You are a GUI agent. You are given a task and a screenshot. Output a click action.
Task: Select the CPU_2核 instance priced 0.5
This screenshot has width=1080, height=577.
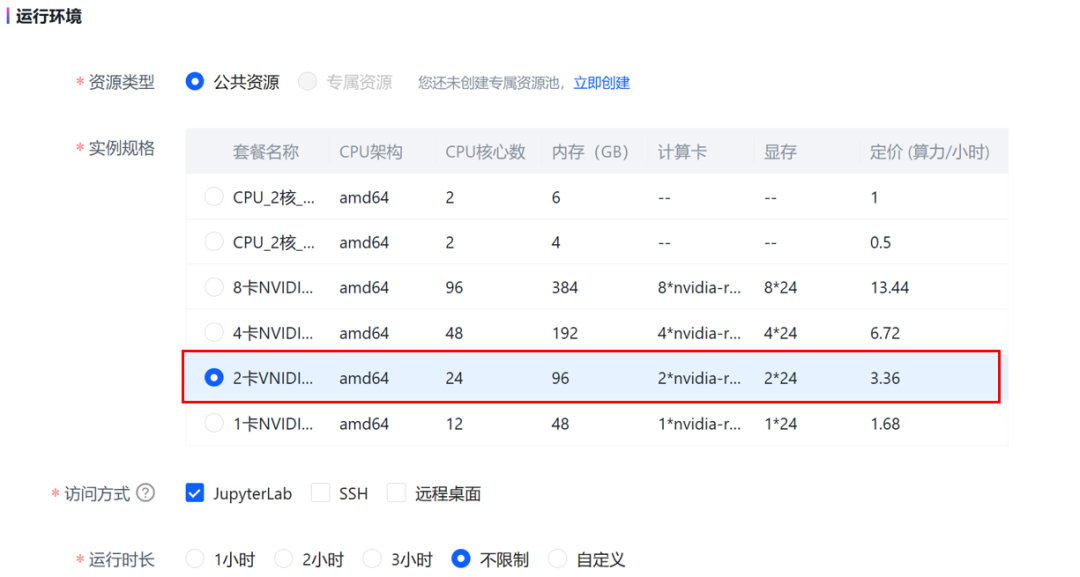213,242
